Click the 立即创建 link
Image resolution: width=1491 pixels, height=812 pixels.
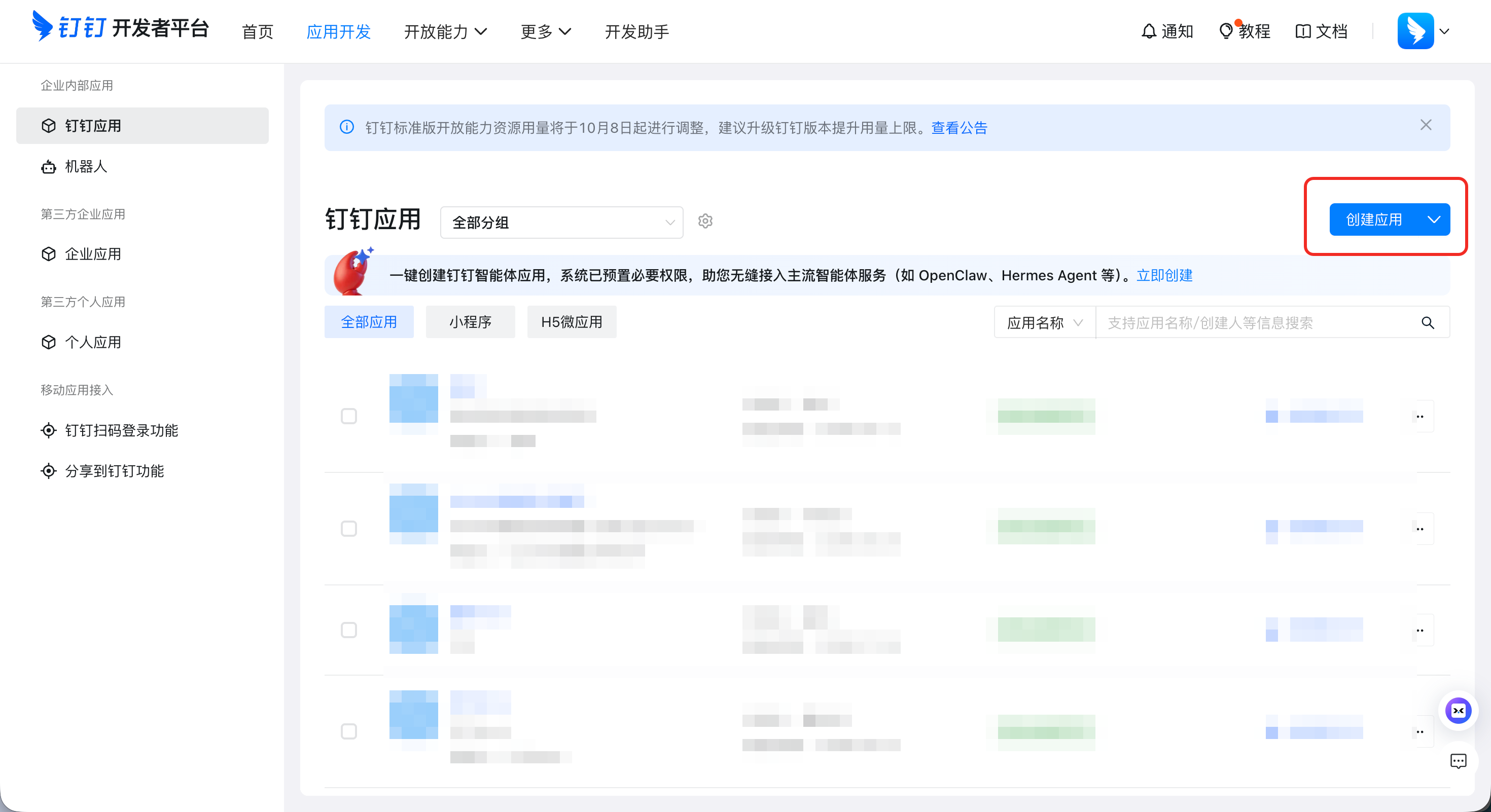pos(1164,275)
